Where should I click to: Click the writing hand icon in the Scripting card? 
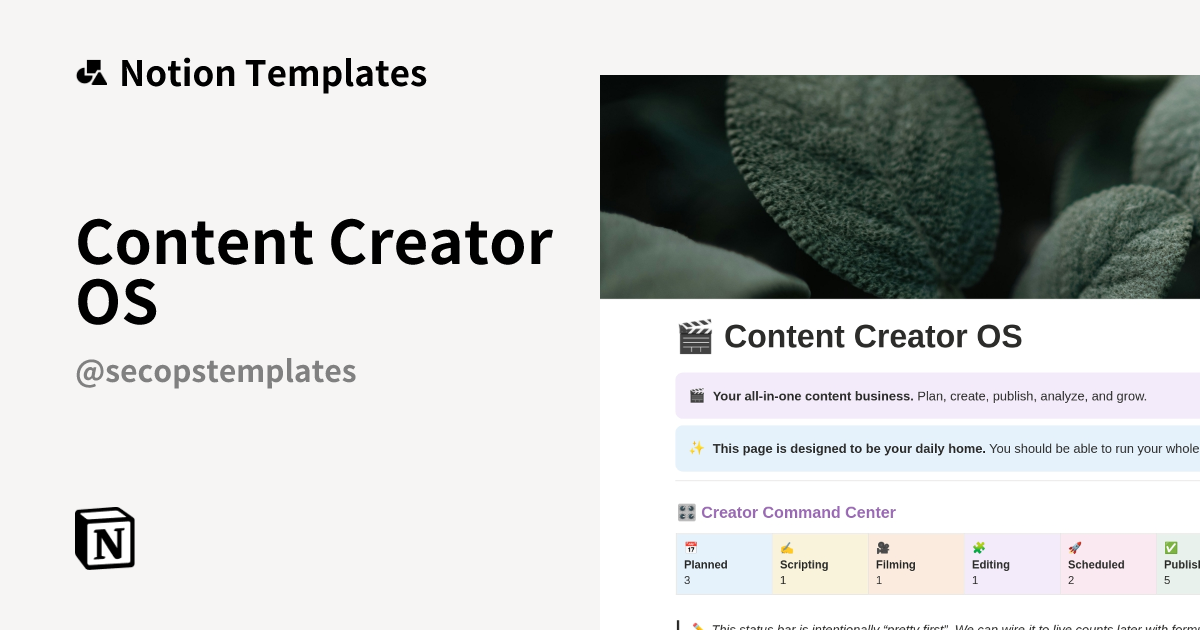tap(787, 548)
